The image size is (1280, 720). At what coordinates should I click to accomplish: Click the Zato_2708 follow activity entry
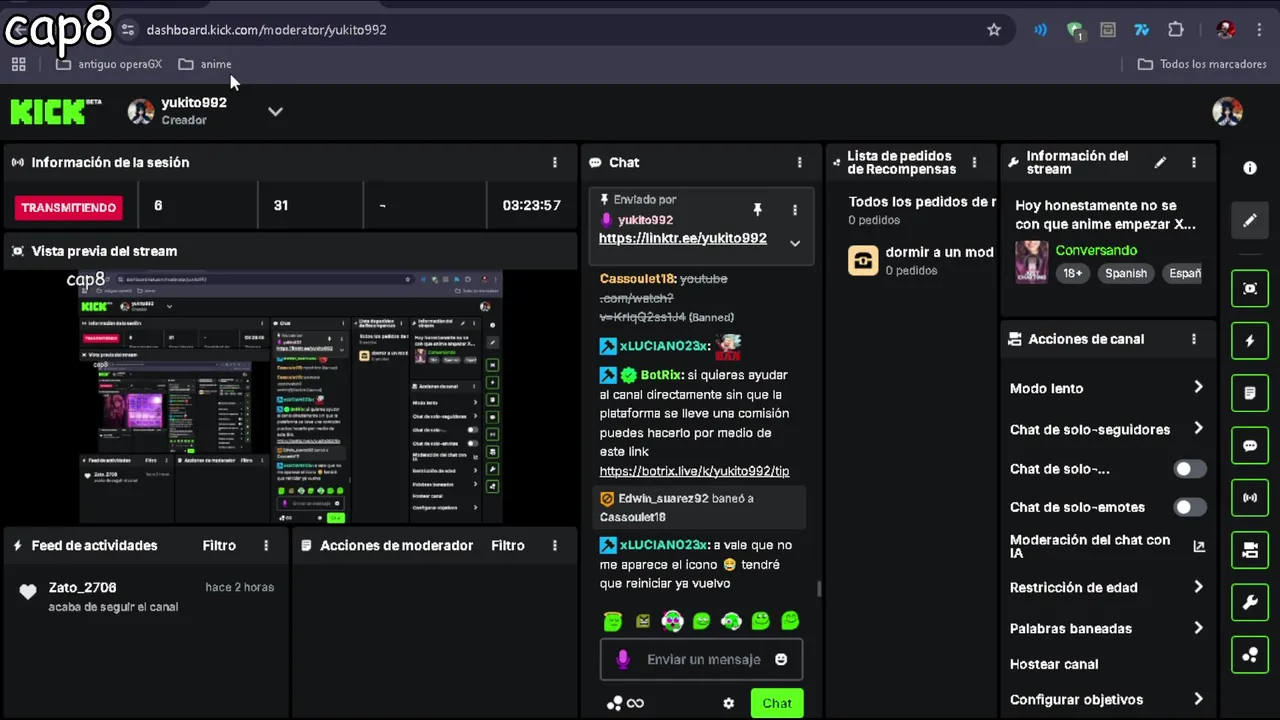pyautogui.click(x=145, y=596)
